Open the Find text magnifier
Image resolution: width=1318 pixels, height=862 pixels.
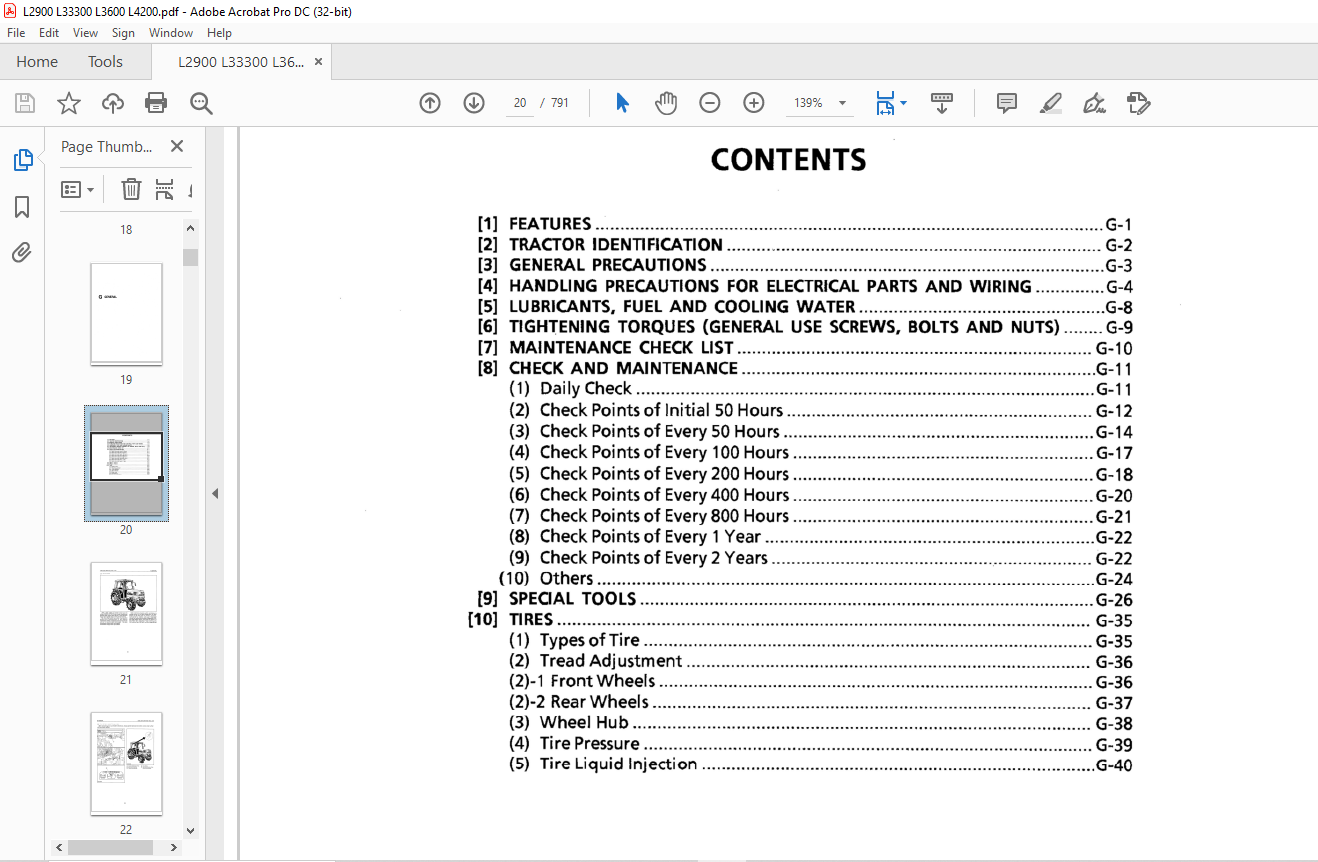[201, 103]
